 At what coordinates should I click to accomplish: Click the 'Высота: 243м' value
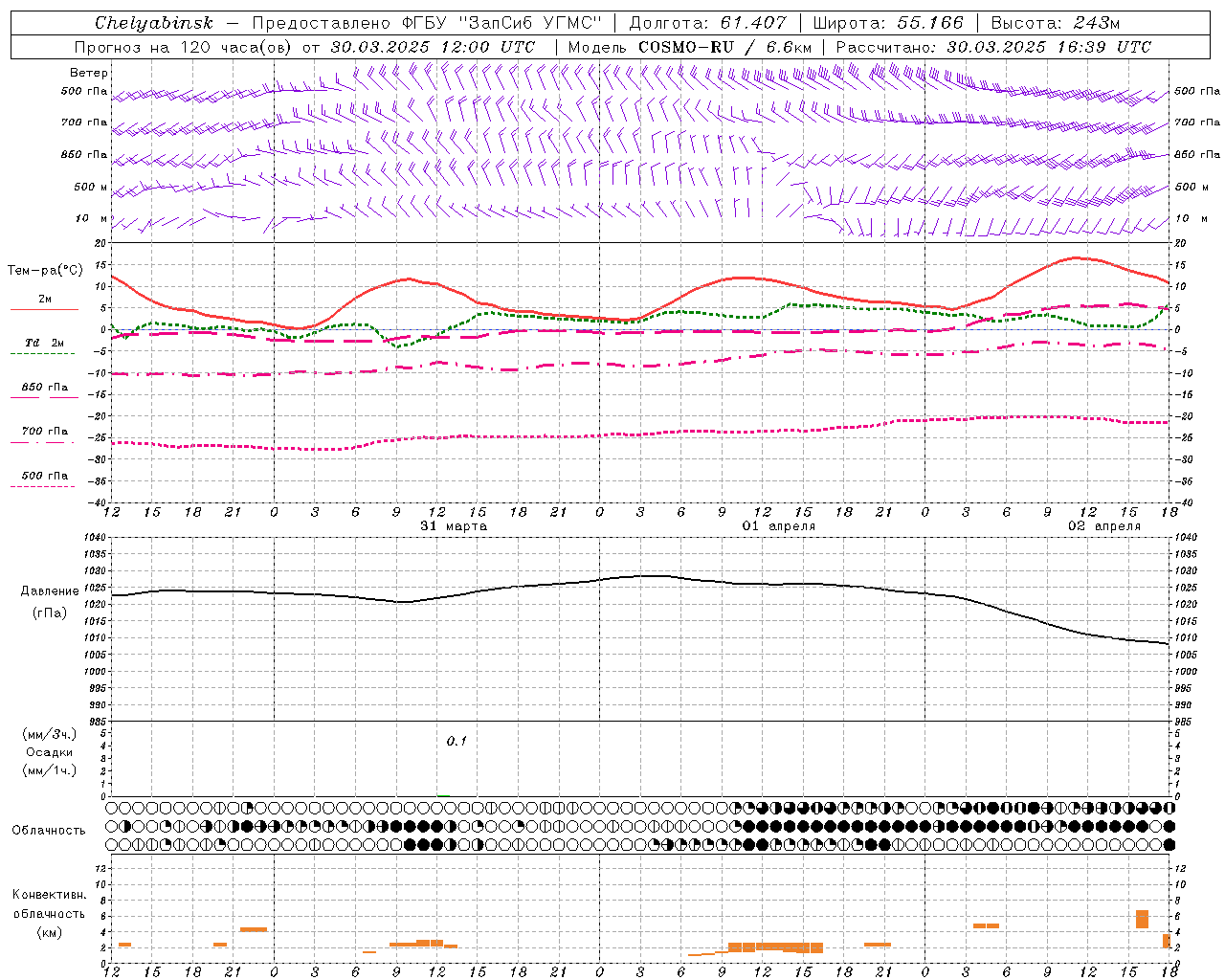point(1055,23)
